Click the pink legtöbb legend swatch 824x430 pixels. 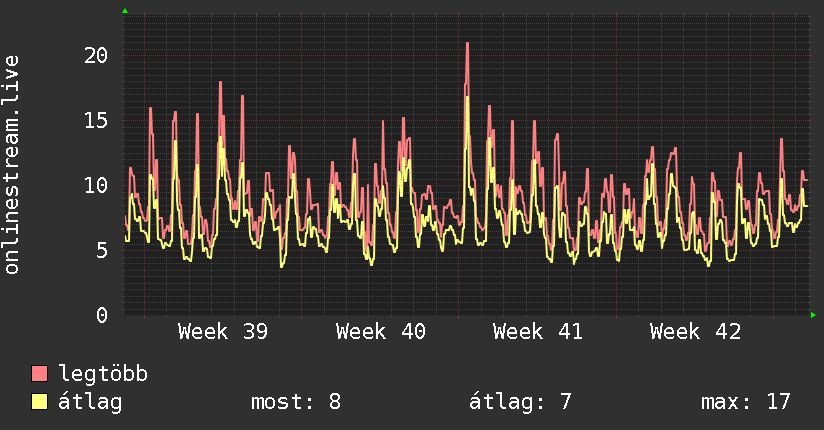tap(39, 373)
